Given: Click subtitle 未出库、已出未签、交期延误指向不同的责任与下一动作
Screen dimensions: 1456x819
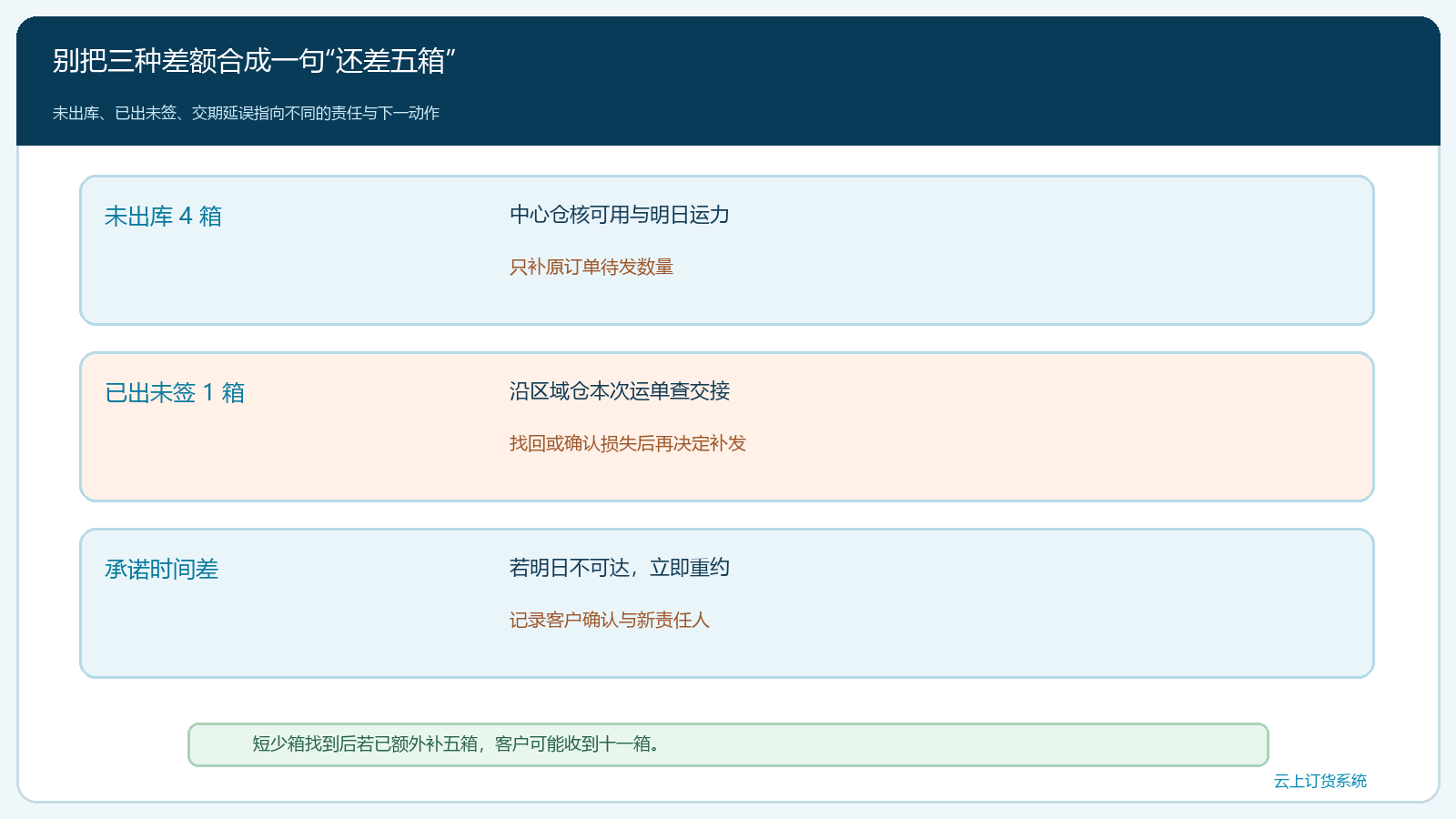Looking at the screenshot, I should [246, 113].
